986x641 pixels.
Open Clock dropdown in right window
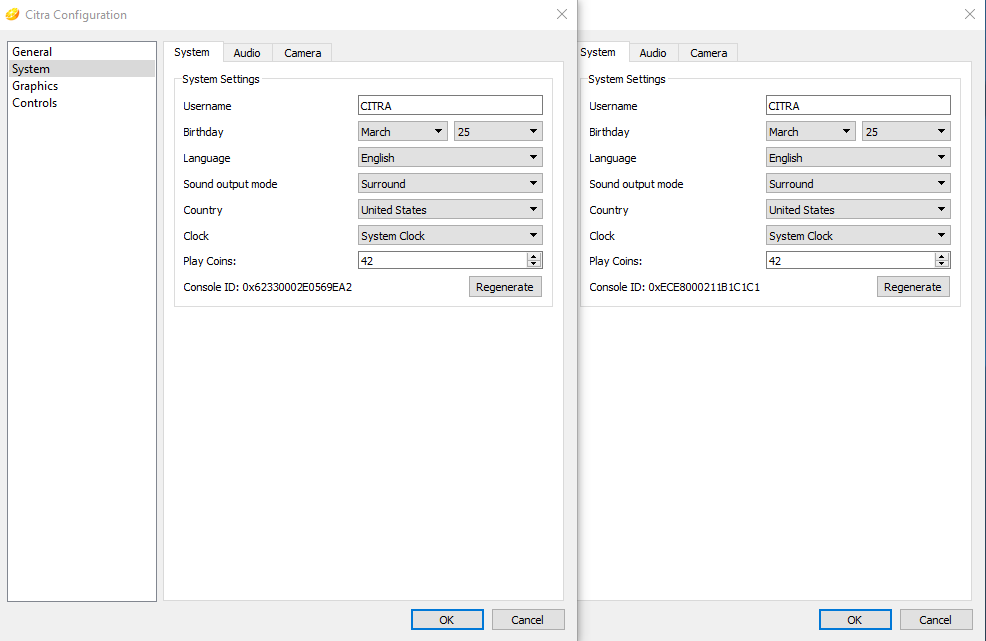coord(858,235)
